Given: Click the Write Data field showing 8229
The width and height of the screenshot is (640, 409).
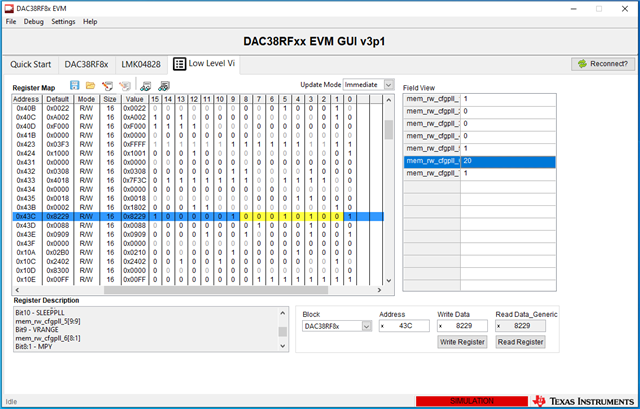Looking at the screenshot, I should 462,326.
